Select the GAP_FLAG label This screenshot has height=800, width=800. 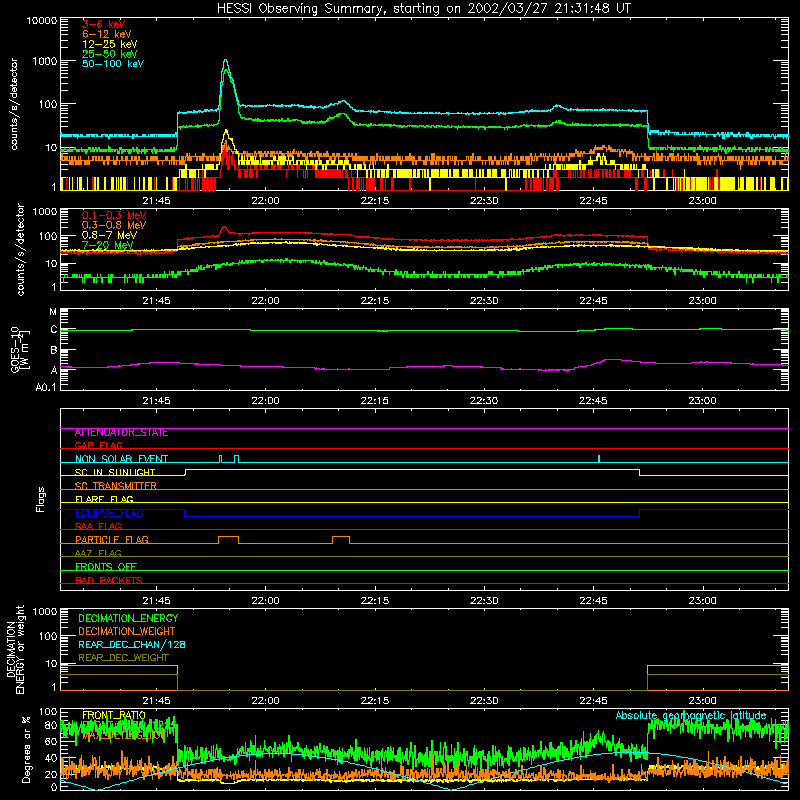[98, 445]
